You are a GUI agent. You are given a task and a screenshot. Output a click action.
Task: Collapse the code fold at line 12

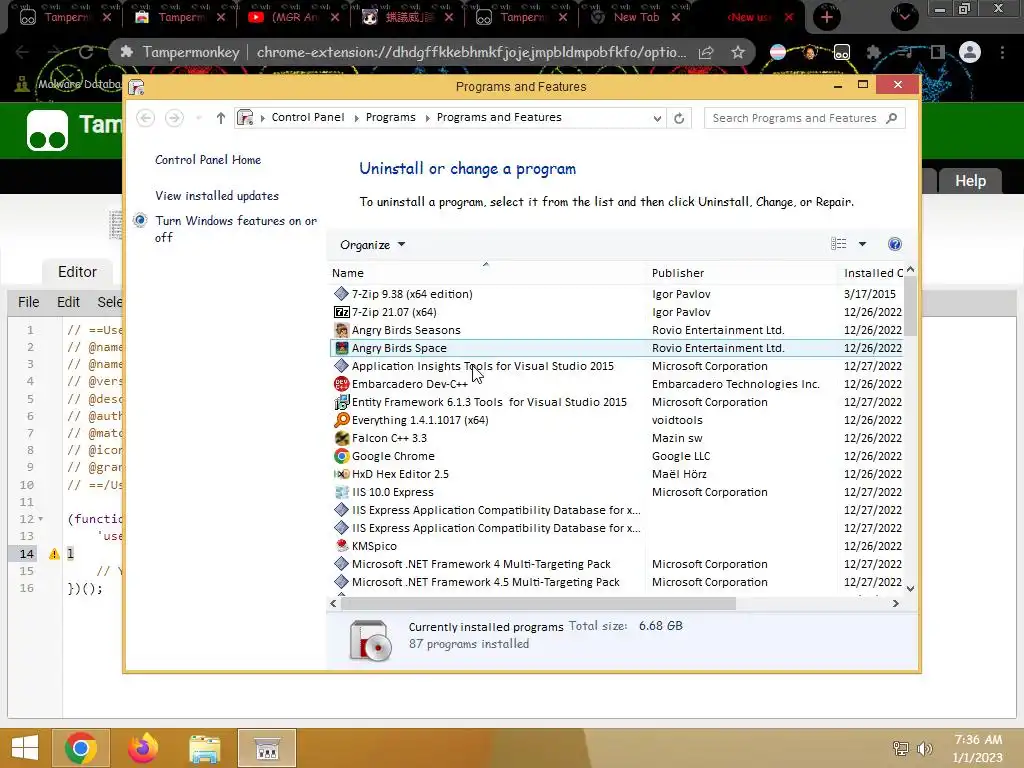pos(40,519)
